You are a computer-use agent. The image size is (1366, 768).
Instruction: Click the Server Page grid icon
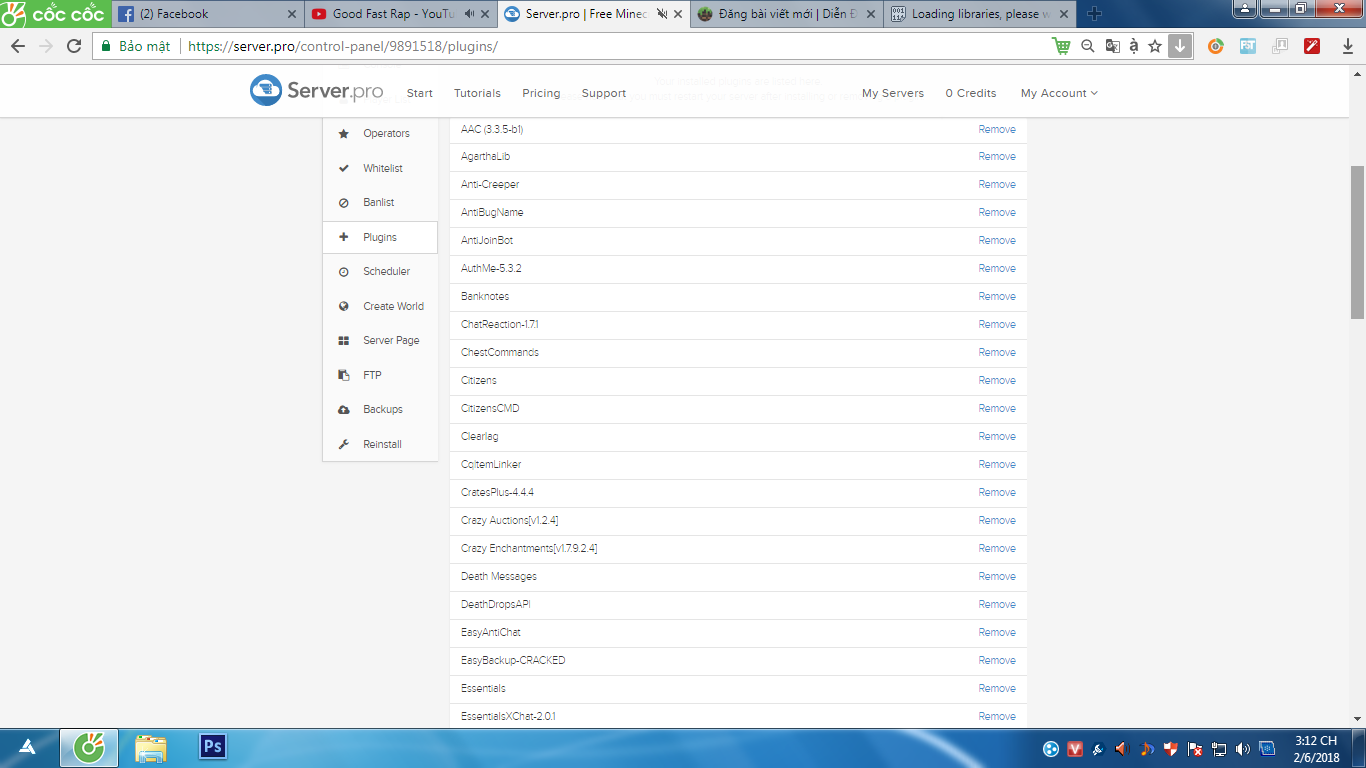click(344, 341)
